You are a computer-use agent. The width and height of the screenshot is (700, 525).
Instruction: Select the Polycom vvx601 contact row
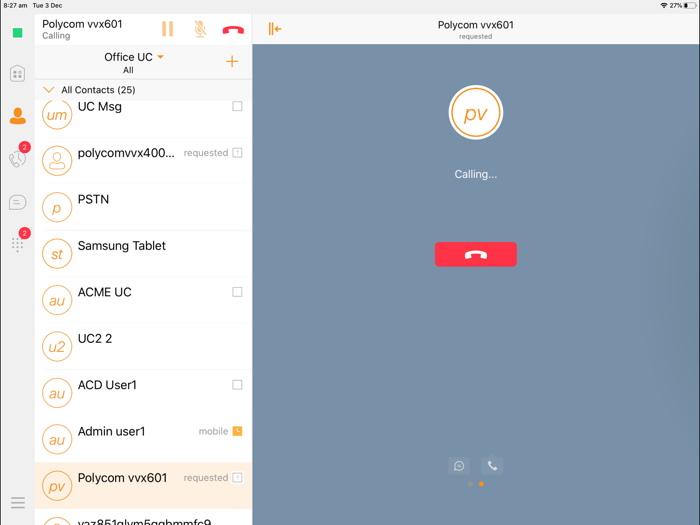[x=143, y=486]
